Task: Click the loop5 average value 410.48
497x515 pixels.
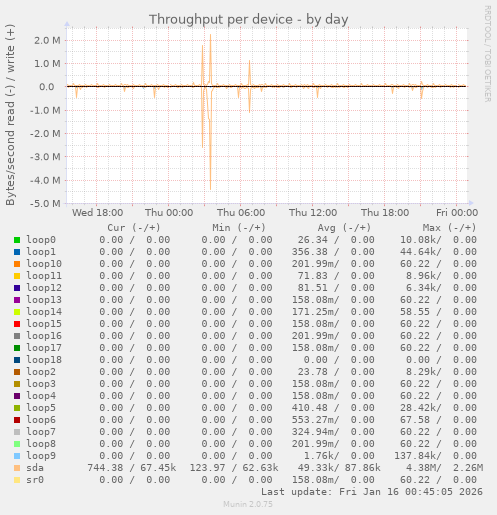Action: (x=310, y=408)
